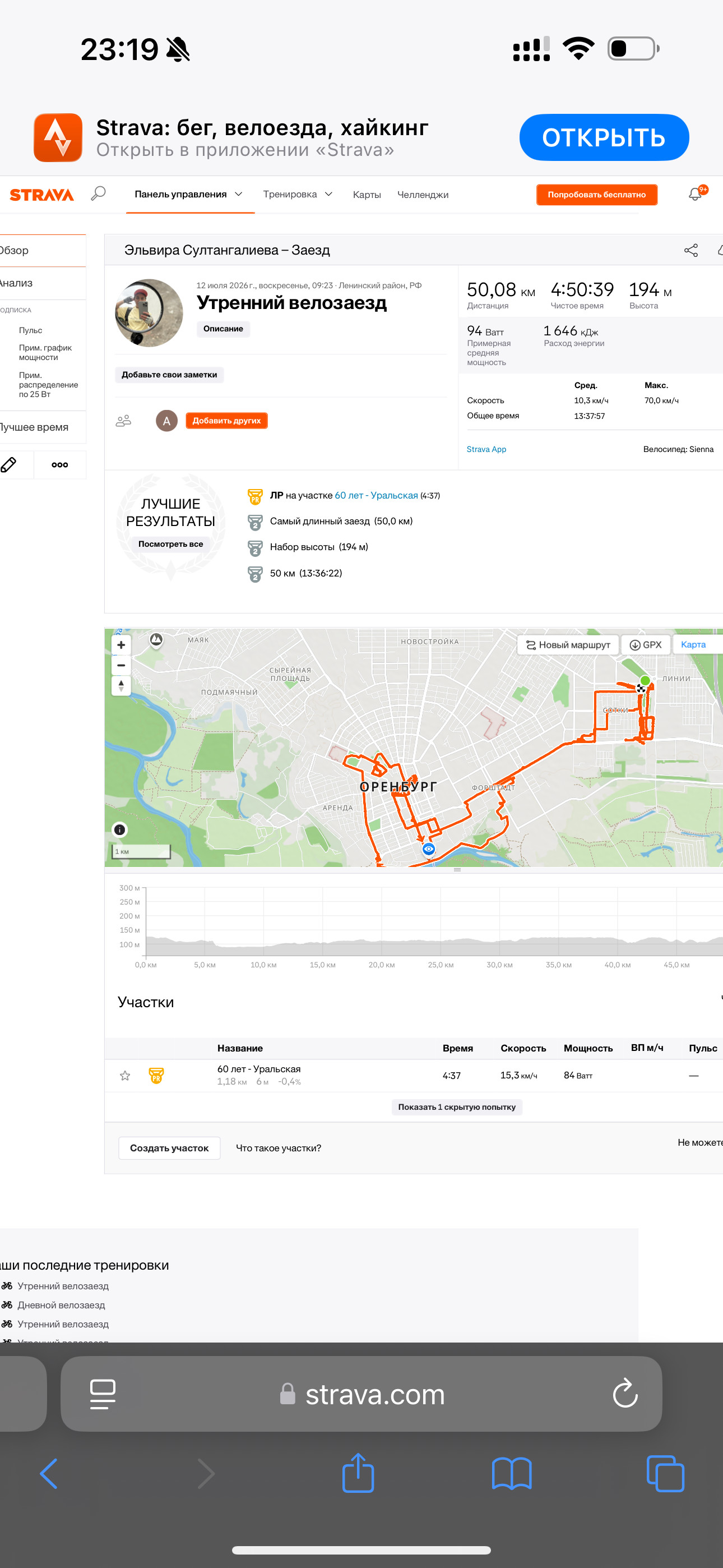Click Попробовать бесплатно button

pyautogui.click(x=596, y=195)
